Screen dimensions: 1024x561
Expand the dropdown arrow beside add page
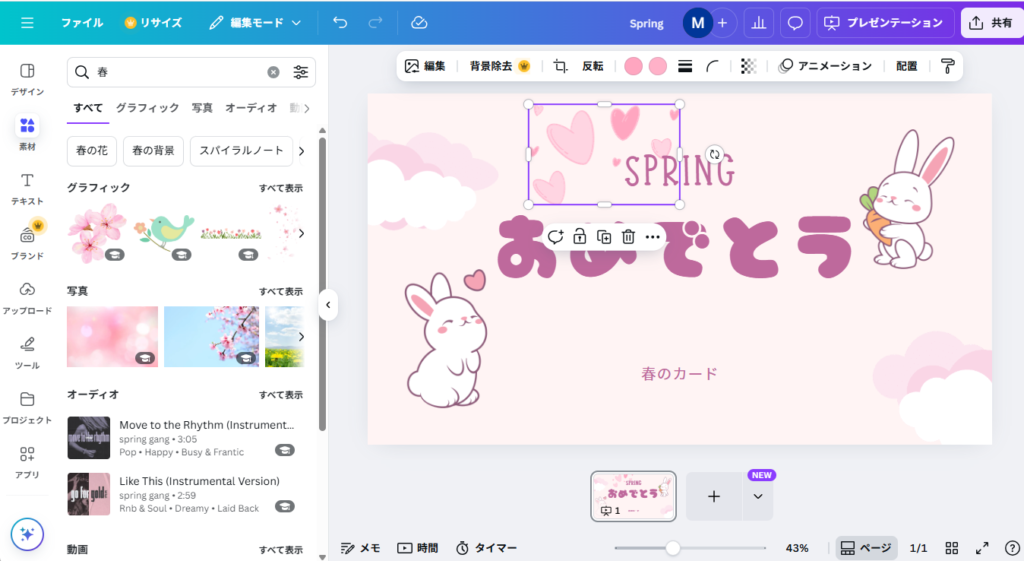pyautogui.click(x=757, y=497)
